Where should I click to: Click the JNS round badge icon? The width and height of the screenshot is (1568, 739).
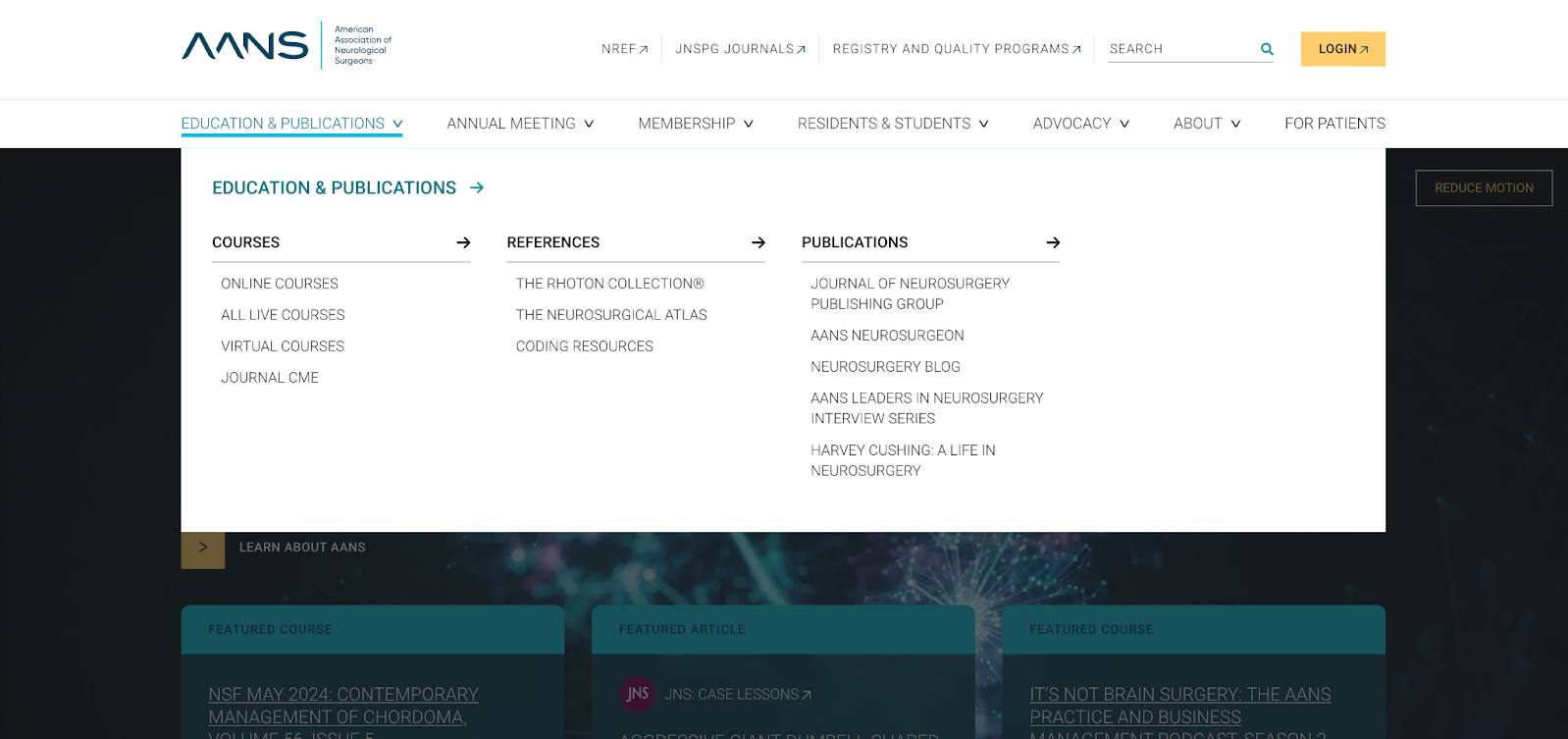coord(637,694)
